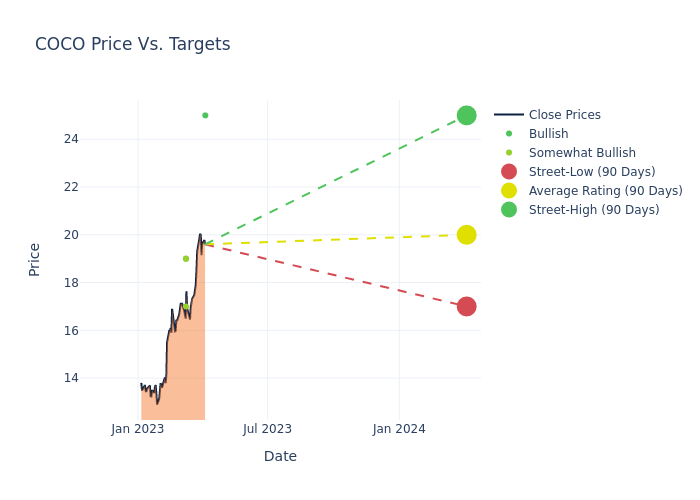Disable Street-High (90 Days) in the legend

(x=593, y=210)
